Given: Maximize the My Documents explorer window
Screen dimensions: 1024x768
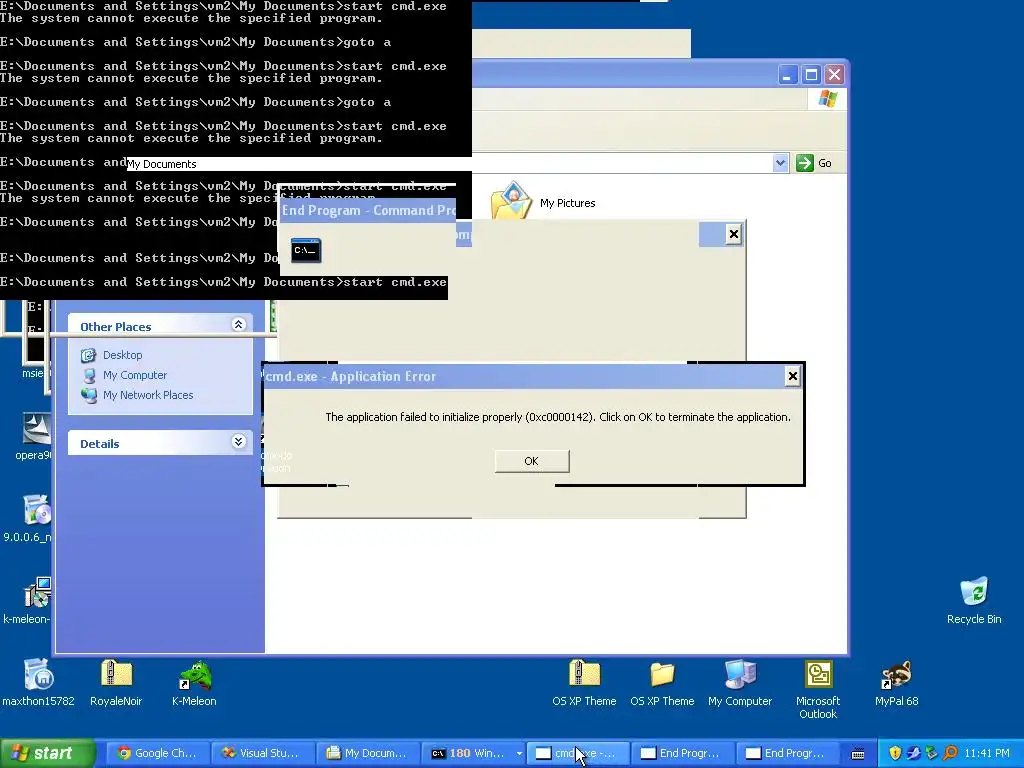Looking at the screenshot, I should tap(811, 75).
